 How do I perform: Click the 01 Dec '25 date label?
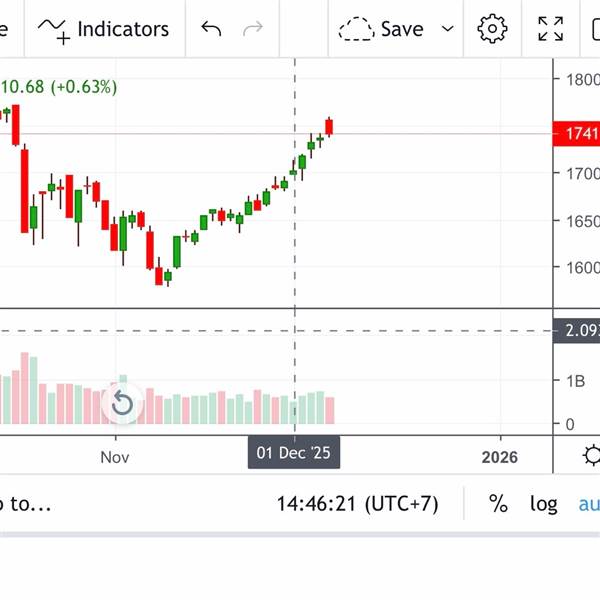(294, 453)
